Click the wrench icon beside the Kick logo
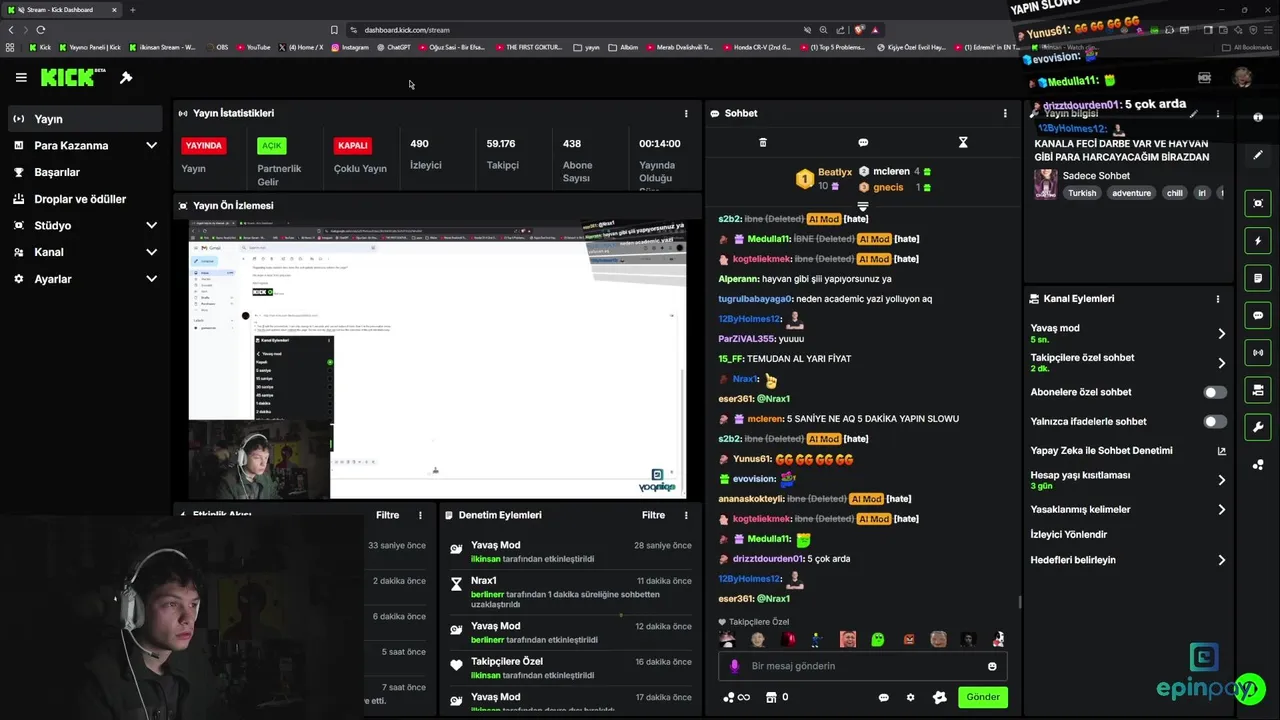The image size is (1280, 720). coord(126,77)
